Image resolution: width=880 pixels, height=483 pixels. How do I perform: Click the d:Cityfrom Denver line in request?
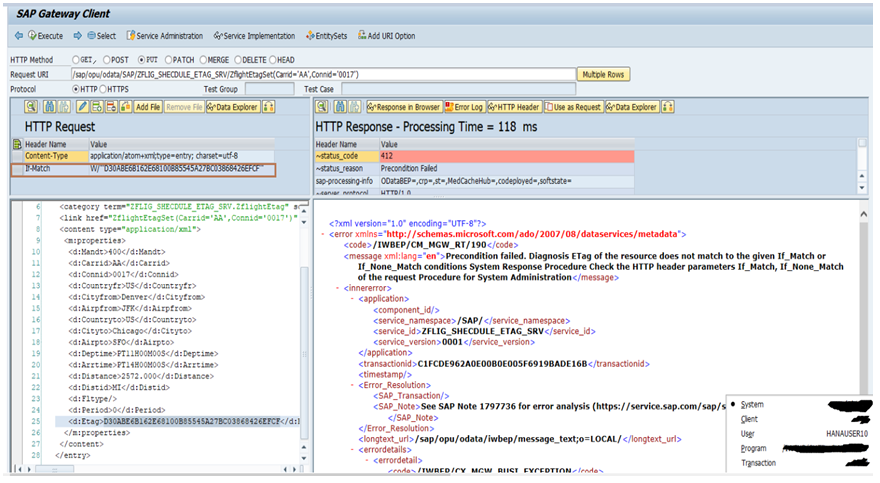coord(136,297)
